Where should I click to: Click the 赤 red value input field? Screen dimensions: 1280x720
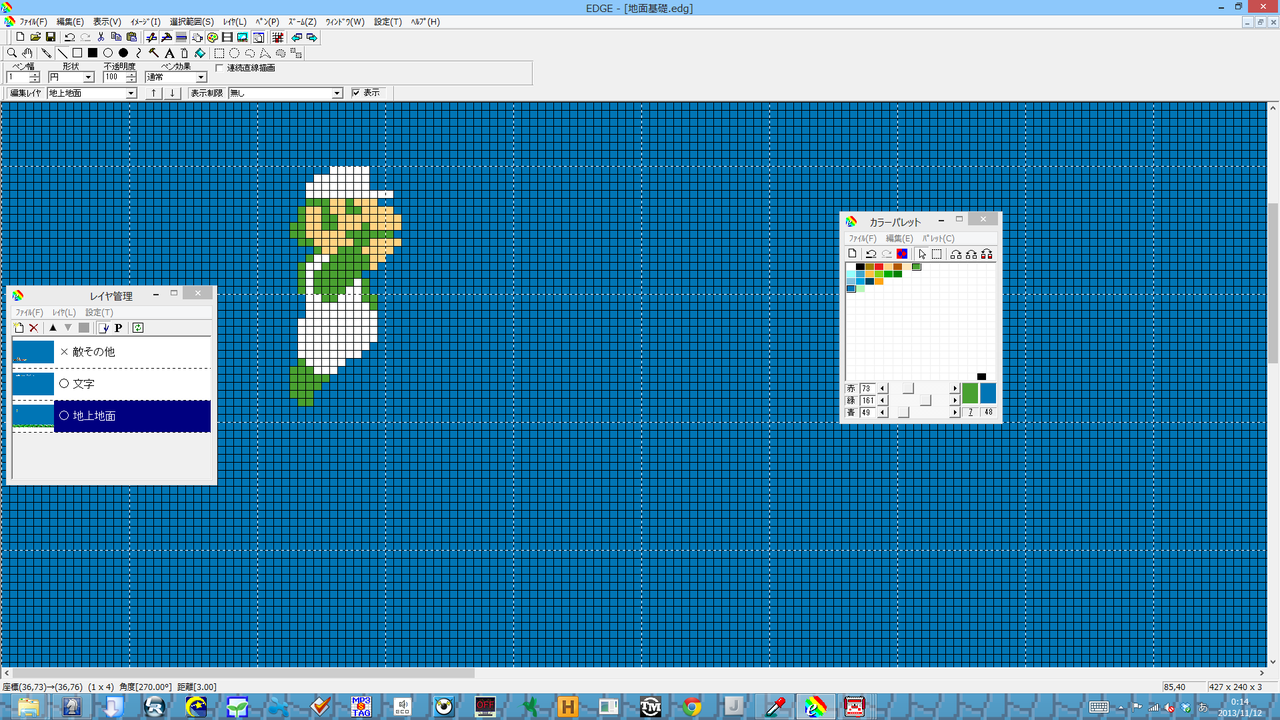(x=867, y=388)
